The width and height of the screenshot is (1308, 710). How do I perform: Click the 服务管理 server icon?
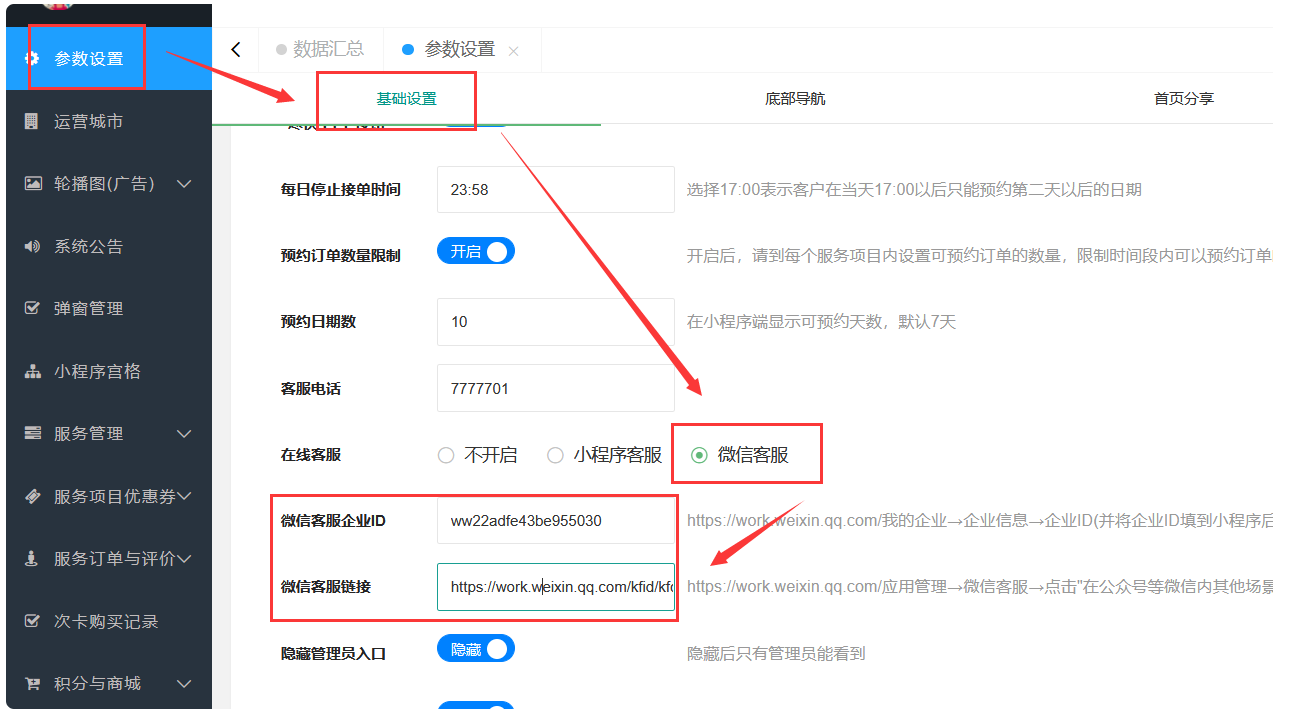32,433
